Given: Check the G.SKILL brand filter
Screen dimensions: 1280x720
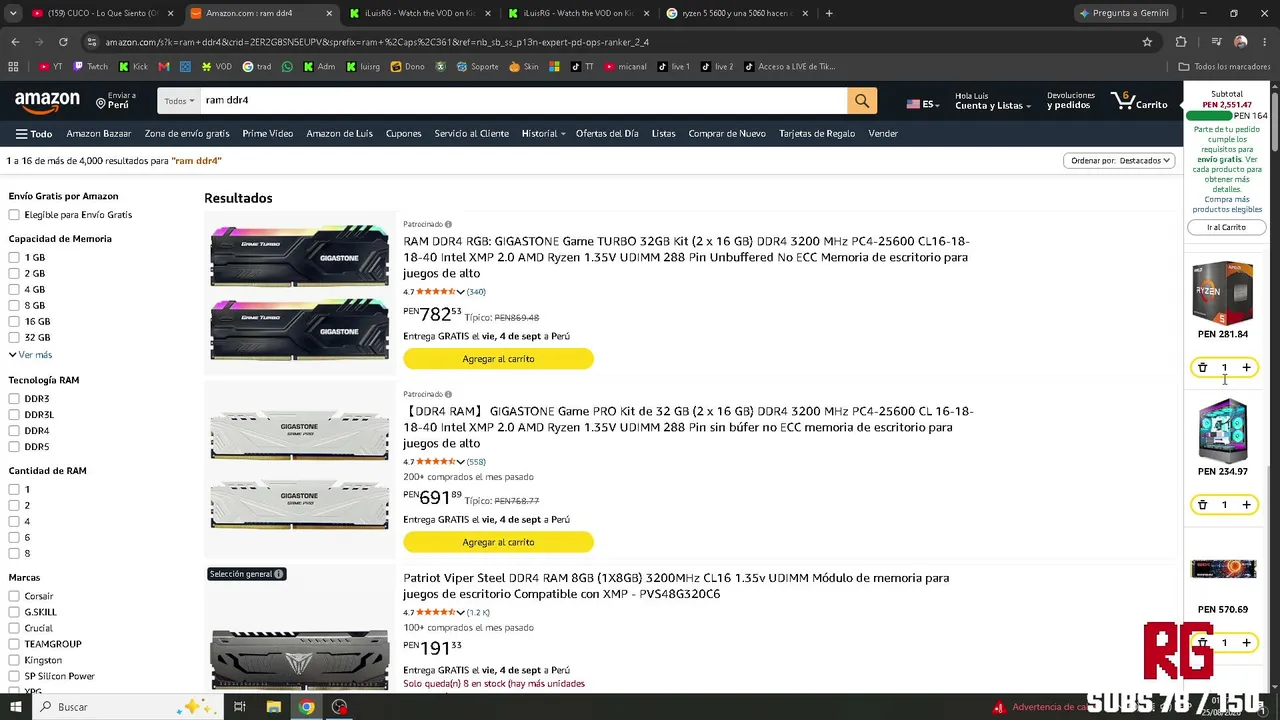Looking at the screenshot, I should 14,612.
